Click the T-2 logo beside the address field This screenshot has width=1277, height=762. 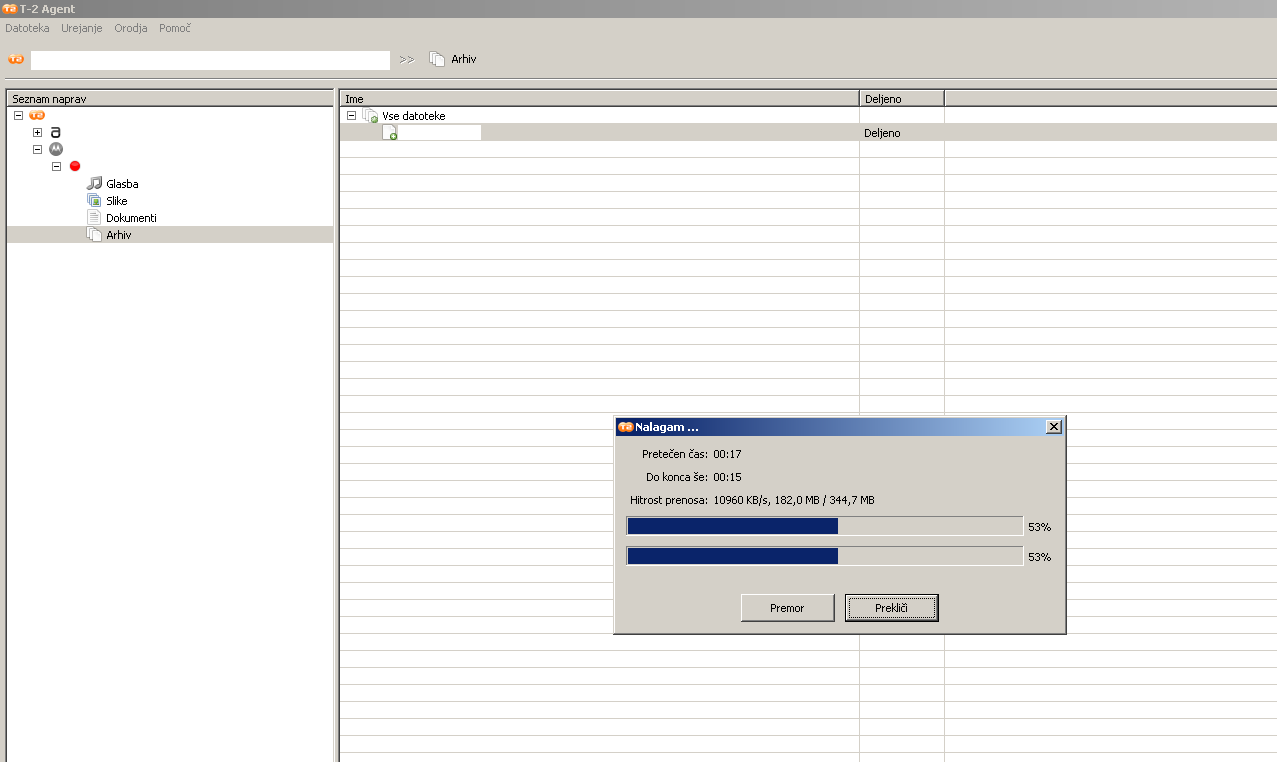pyautogui.click(x=16, y=60)
